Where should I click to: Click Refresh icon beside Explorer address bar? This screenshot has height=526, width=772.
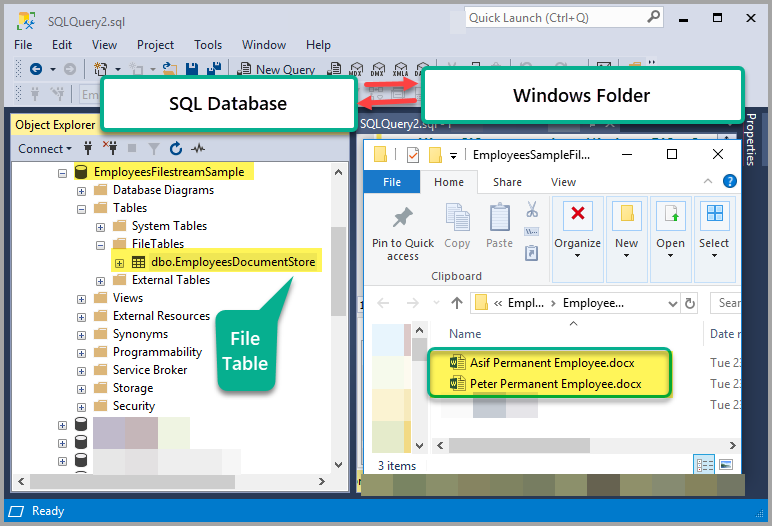[690, 303]
